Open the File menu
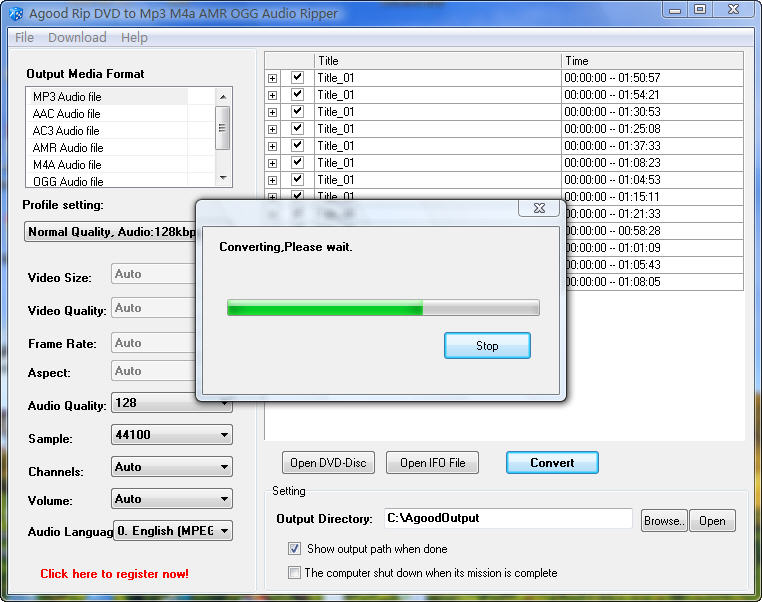 click(x=24, y=37)
